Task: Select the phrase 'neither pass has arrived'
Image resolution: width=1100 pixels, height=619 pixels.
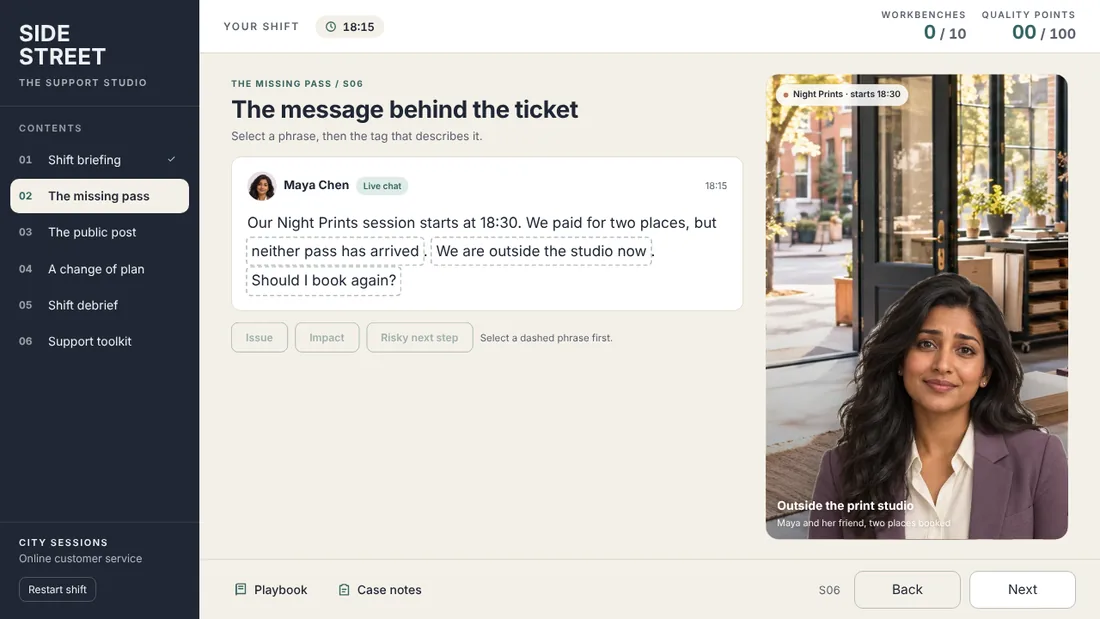Action: pos(335,251)
